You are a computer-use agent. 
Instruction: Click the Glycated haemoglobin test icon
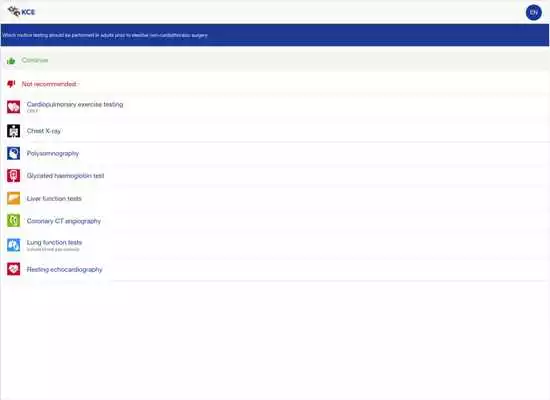(x=14, y=176)
